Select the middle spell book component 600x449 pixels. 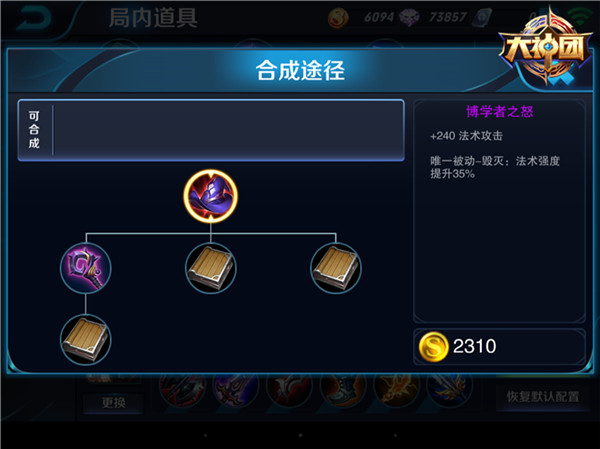[x=210, y=268]
